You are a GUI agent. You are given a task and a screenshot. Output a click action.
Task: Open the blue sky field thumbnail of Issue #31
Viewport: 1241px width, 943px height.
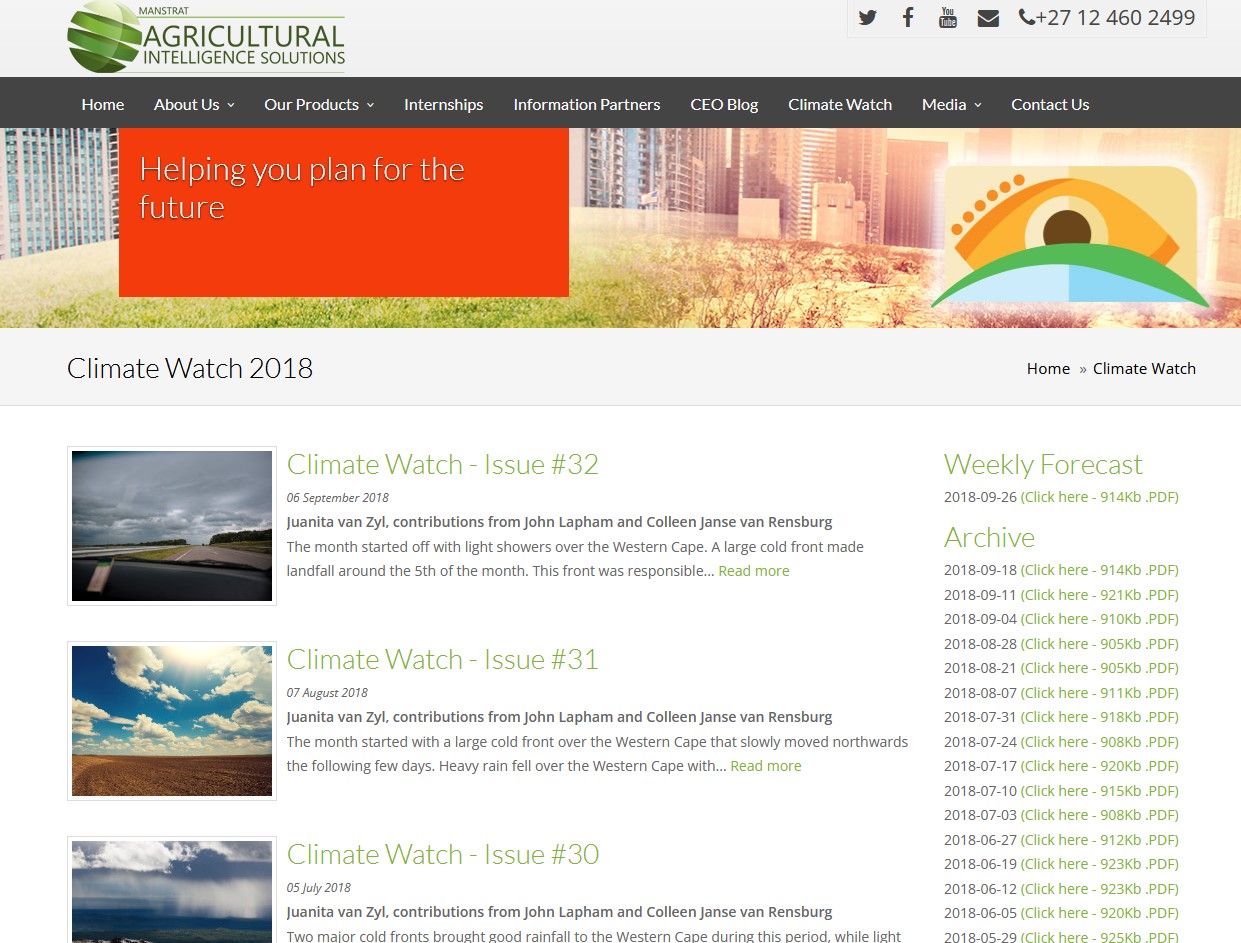[172, 721]
